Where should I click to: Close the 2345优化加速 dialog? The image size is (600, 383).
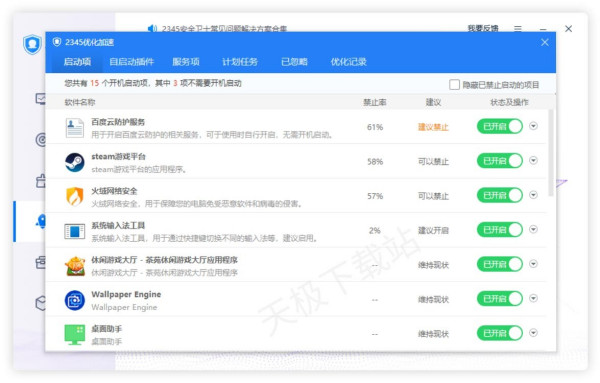tap(545, 42)
